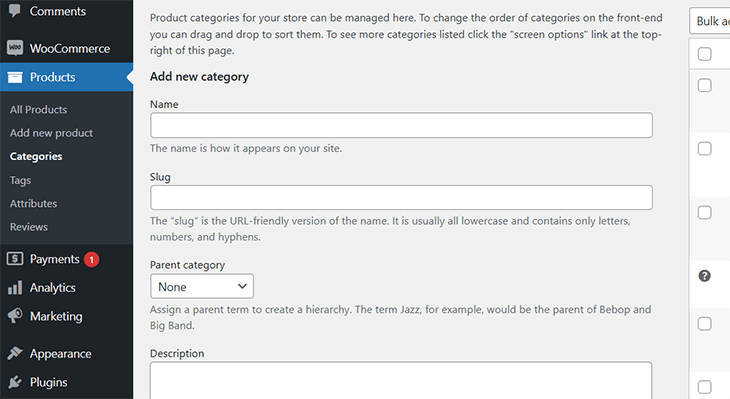The width and height of the screenshot is (730, 399).
Task: Open the Bulk actions dropdown
Action: 710,21
